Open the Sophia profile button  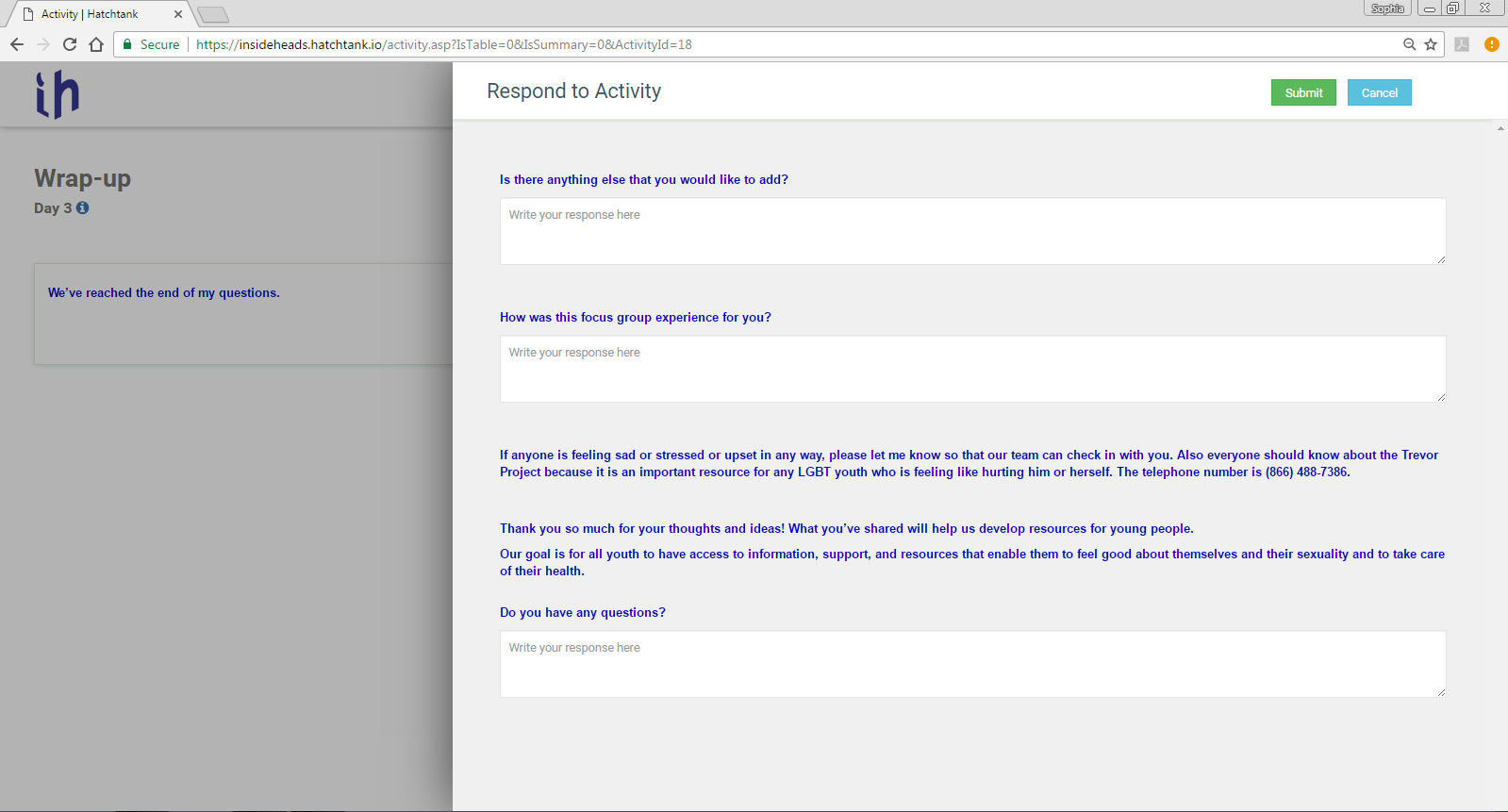click(1386, 8)
